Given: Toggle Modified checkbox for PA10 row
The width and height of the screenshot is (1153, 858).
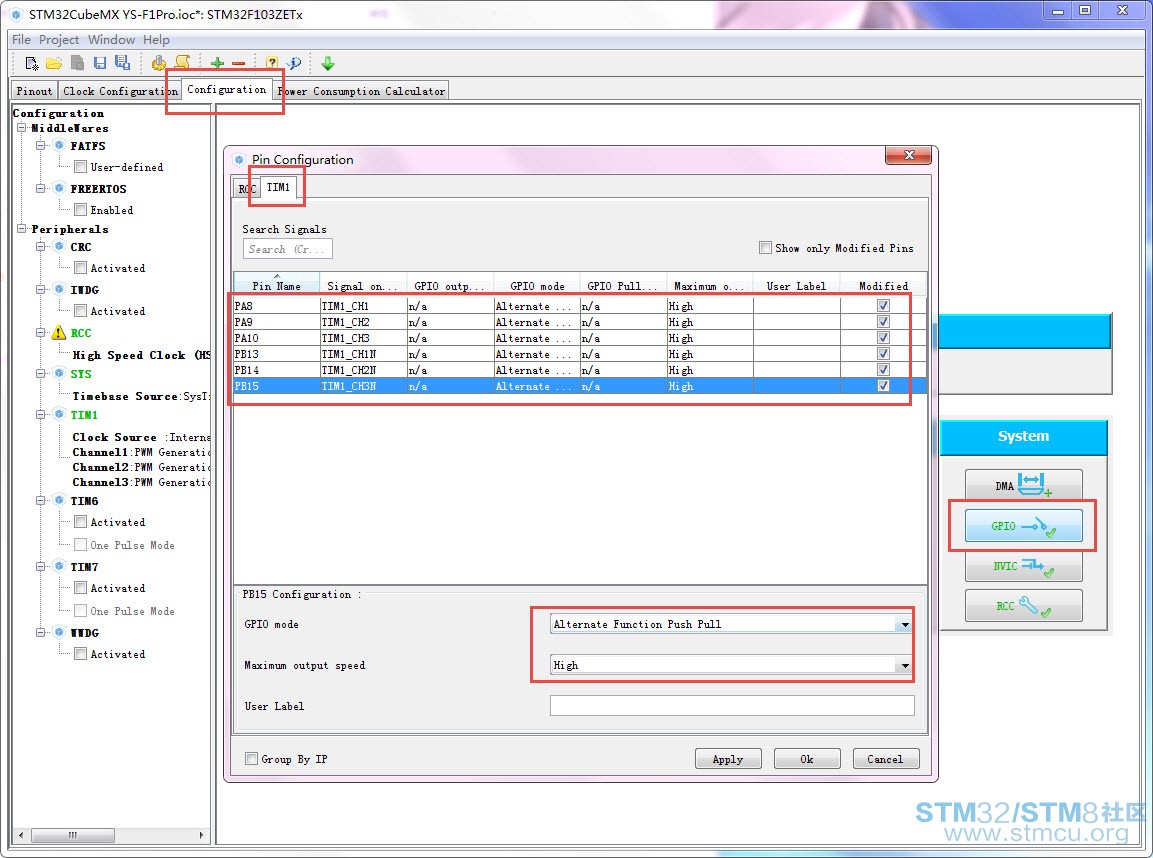Looking at the screenshot, I should tap(883, 338).
